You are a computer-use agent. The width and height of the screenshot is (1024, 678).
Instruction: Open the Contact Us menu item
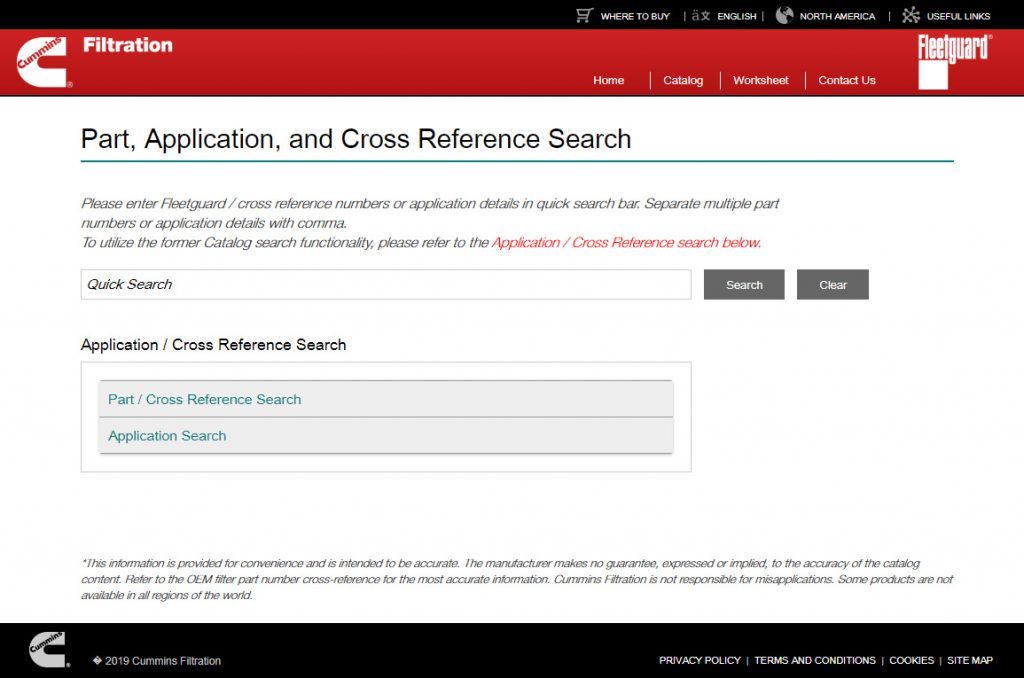(847, 80)
